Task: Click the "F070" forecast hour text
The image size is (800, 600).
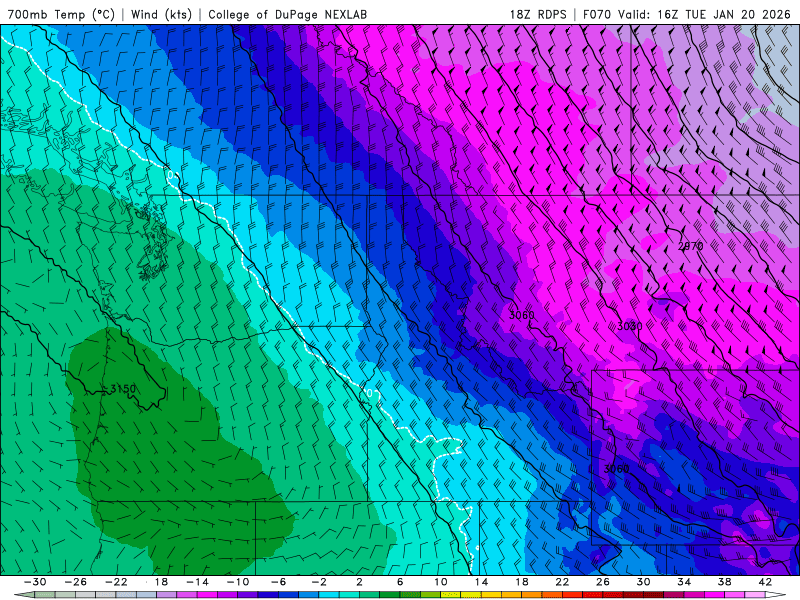Action: (596, 14)
